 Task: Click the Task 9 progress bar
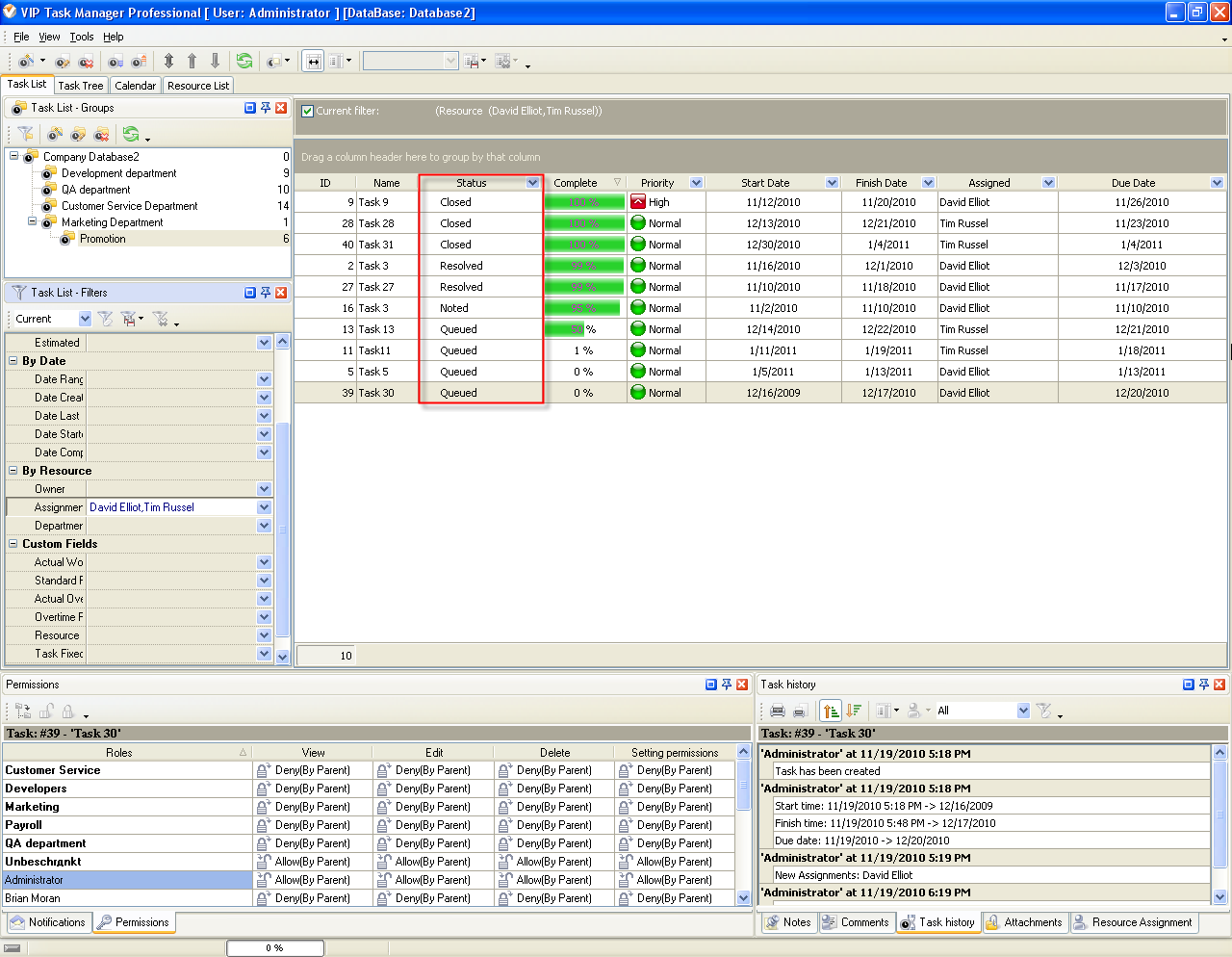pyautogui.click(x=584, y=202)
